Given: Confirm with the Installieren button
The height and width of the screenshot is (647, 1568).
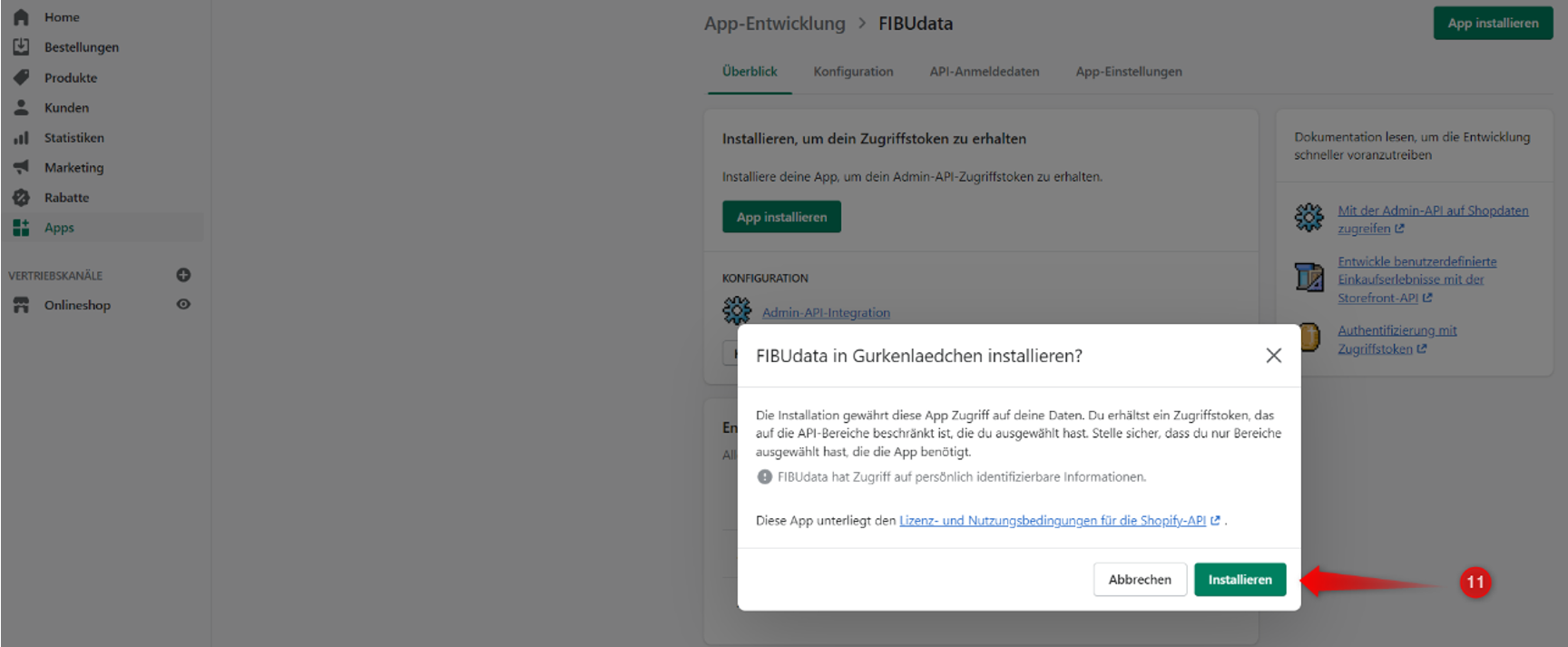Looking at the screenshot, I should tap(1240, 580).
